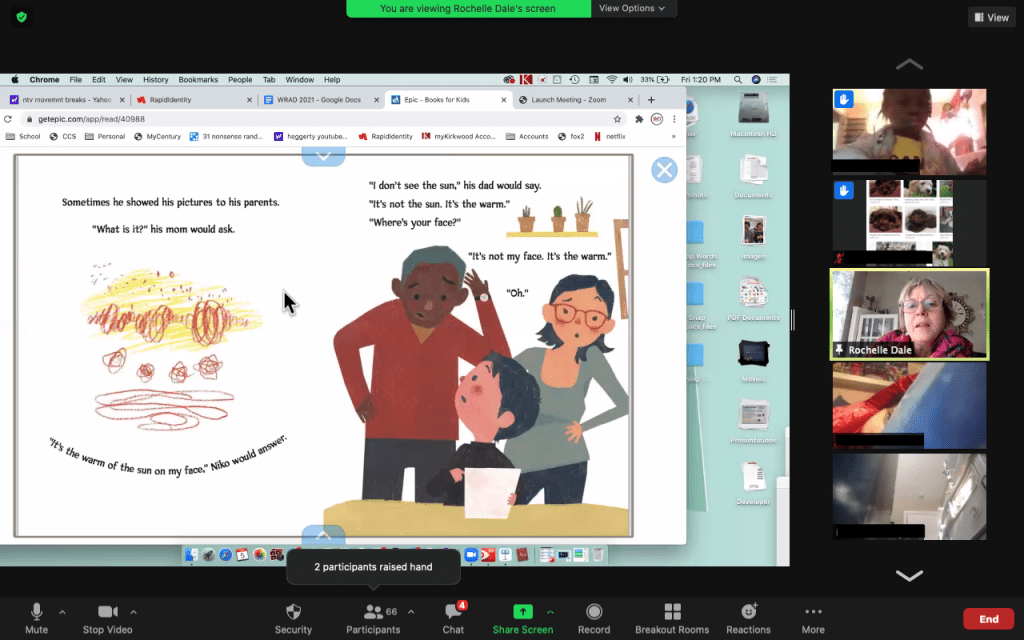This screenshot has height=640, width=1024.
Task: Expand audio options arrow beside Mute
Action: tap(62, 612)
